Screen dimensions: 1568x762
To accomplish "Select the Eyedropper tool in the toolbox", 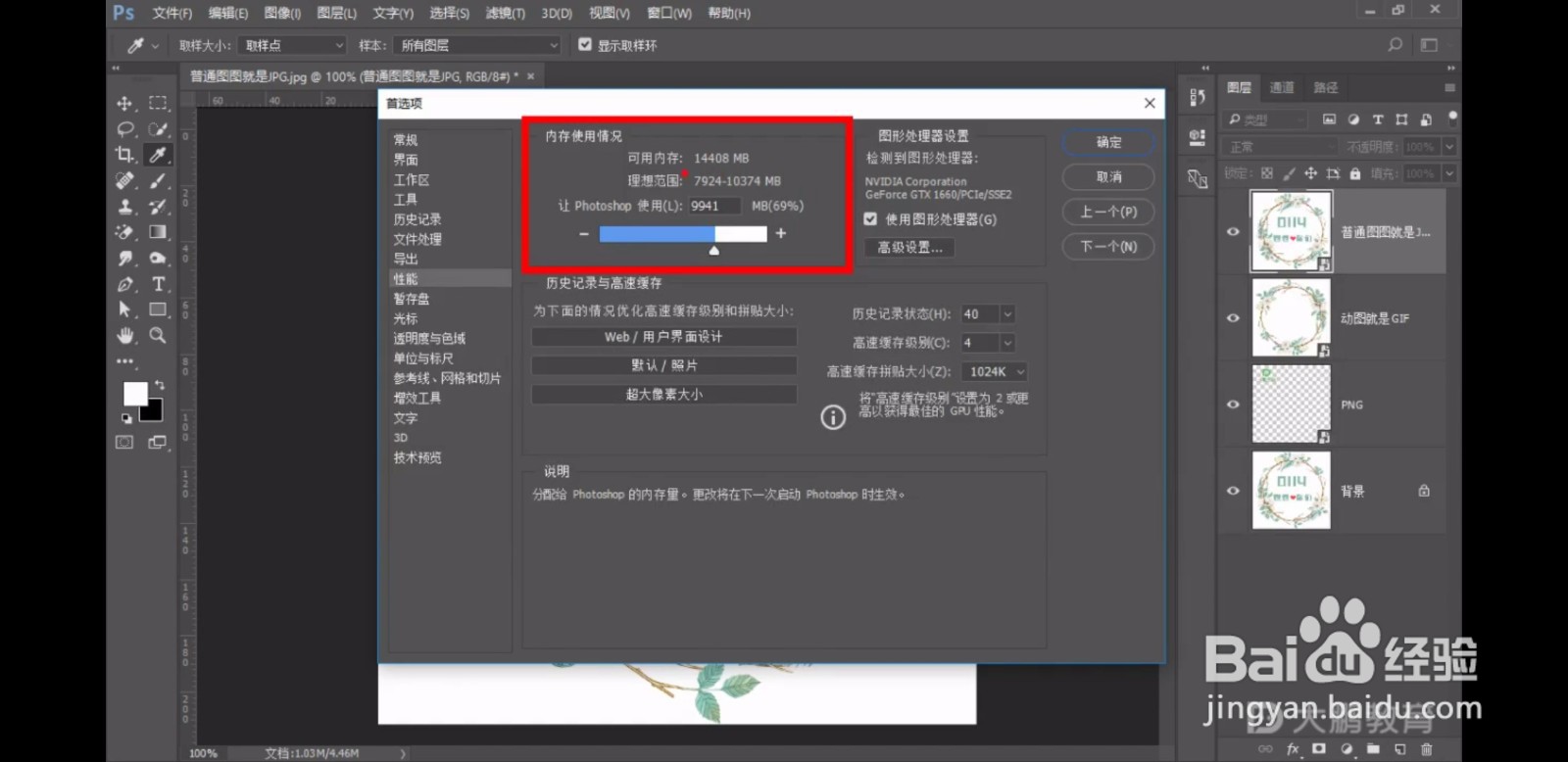I will (157, 155).
